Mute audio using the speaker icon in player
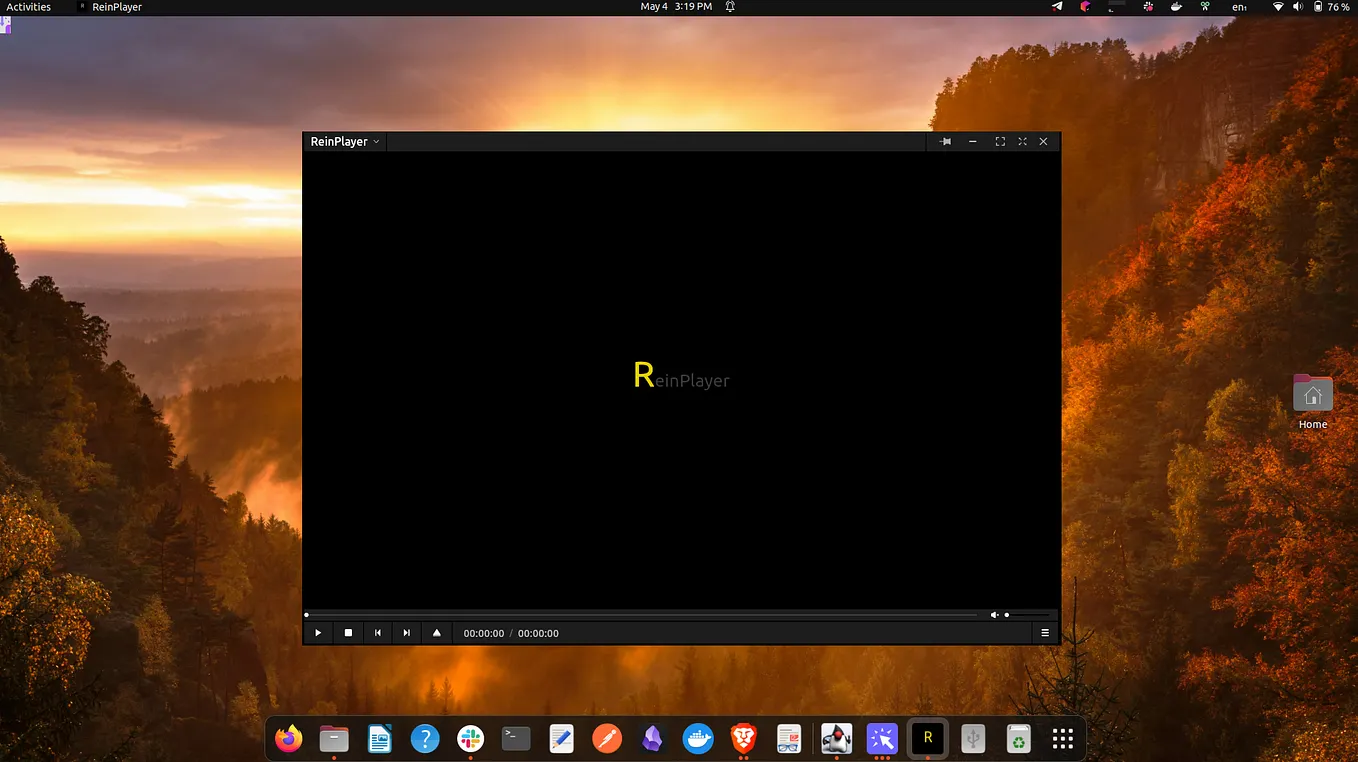The height and width of the screenshot is (762, 1358). coord(994,615)
